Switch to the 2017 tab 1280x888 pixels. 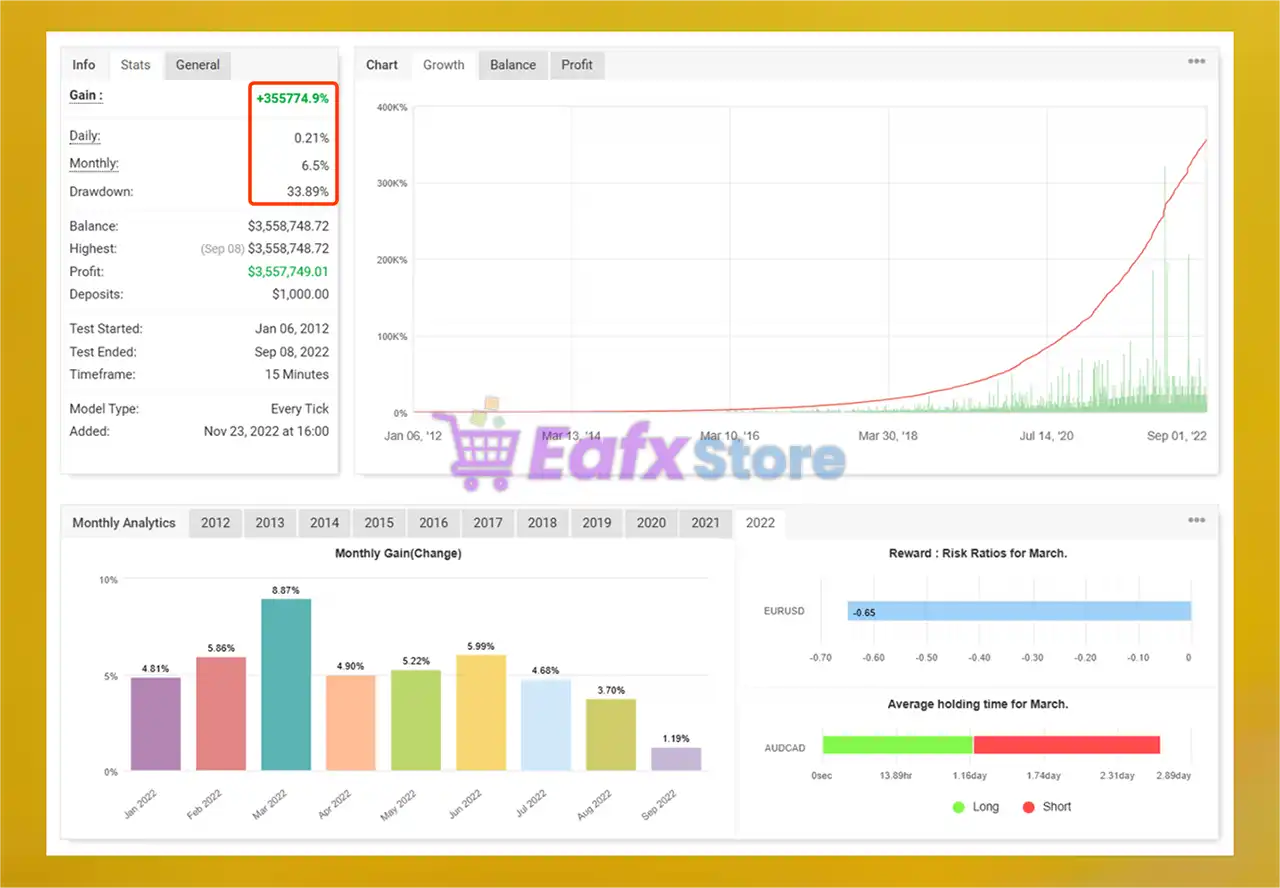488,523
